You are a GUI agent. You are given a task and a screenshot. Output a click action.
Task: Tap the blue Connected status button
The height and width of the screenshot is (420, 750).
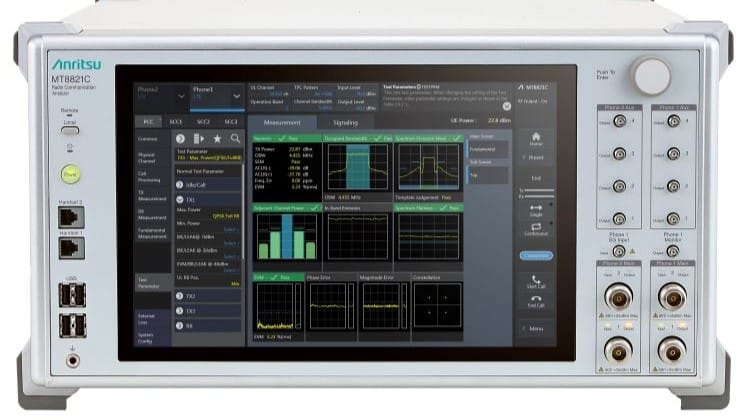click(x=536, y=255)
